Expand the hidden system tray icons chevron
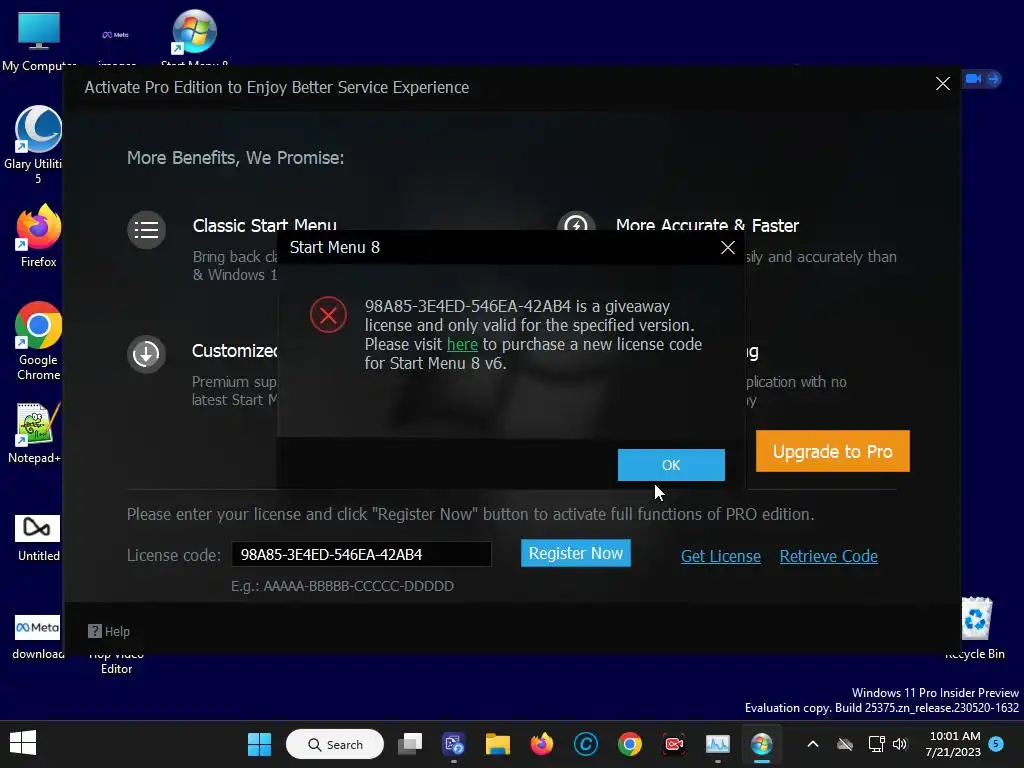Image resolution: width=1024 pixels, height=768 pixels. pyautogui.click(x=813, y=744)
